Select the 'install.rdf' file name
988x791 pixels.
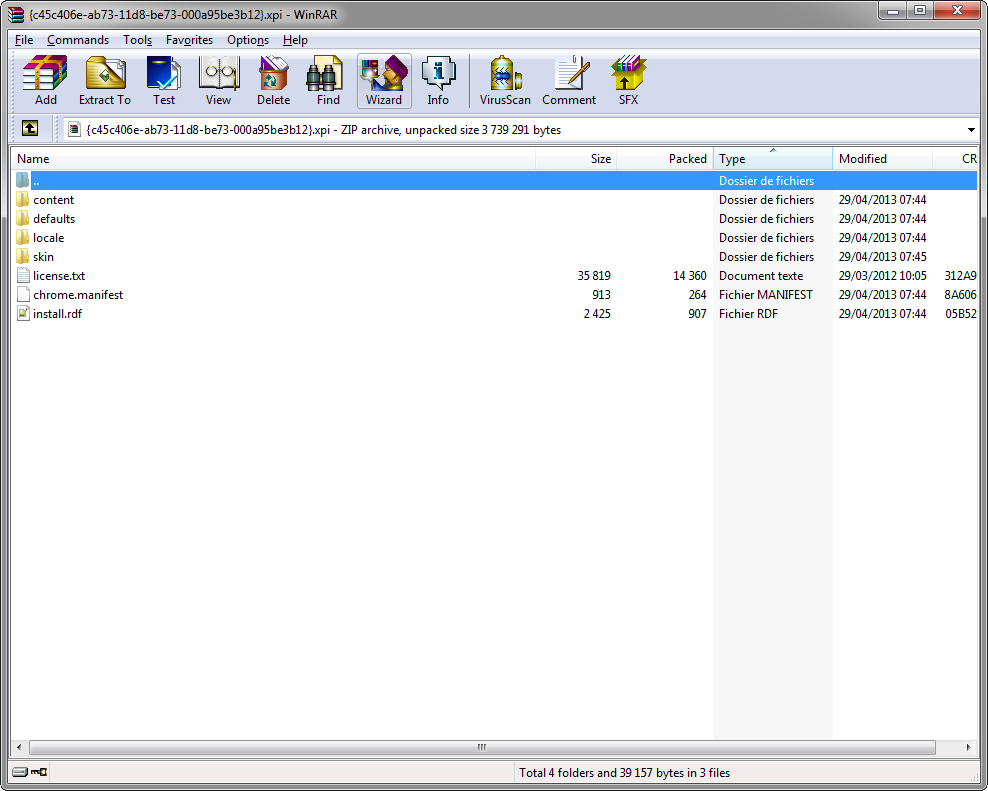click(x=57, y=313)
